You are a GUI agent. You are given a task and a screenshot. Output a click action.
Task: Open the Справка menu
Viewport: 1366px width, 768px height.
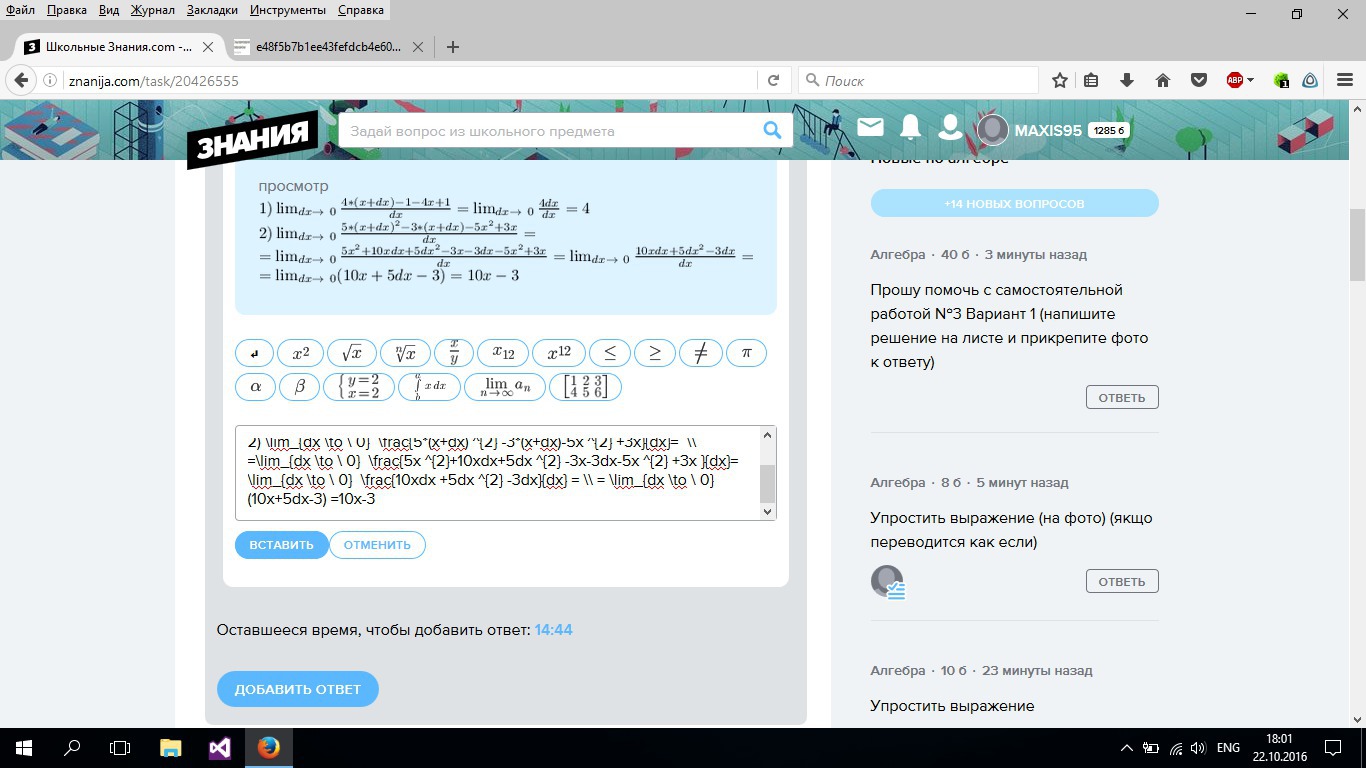click(x=361, y=10)
